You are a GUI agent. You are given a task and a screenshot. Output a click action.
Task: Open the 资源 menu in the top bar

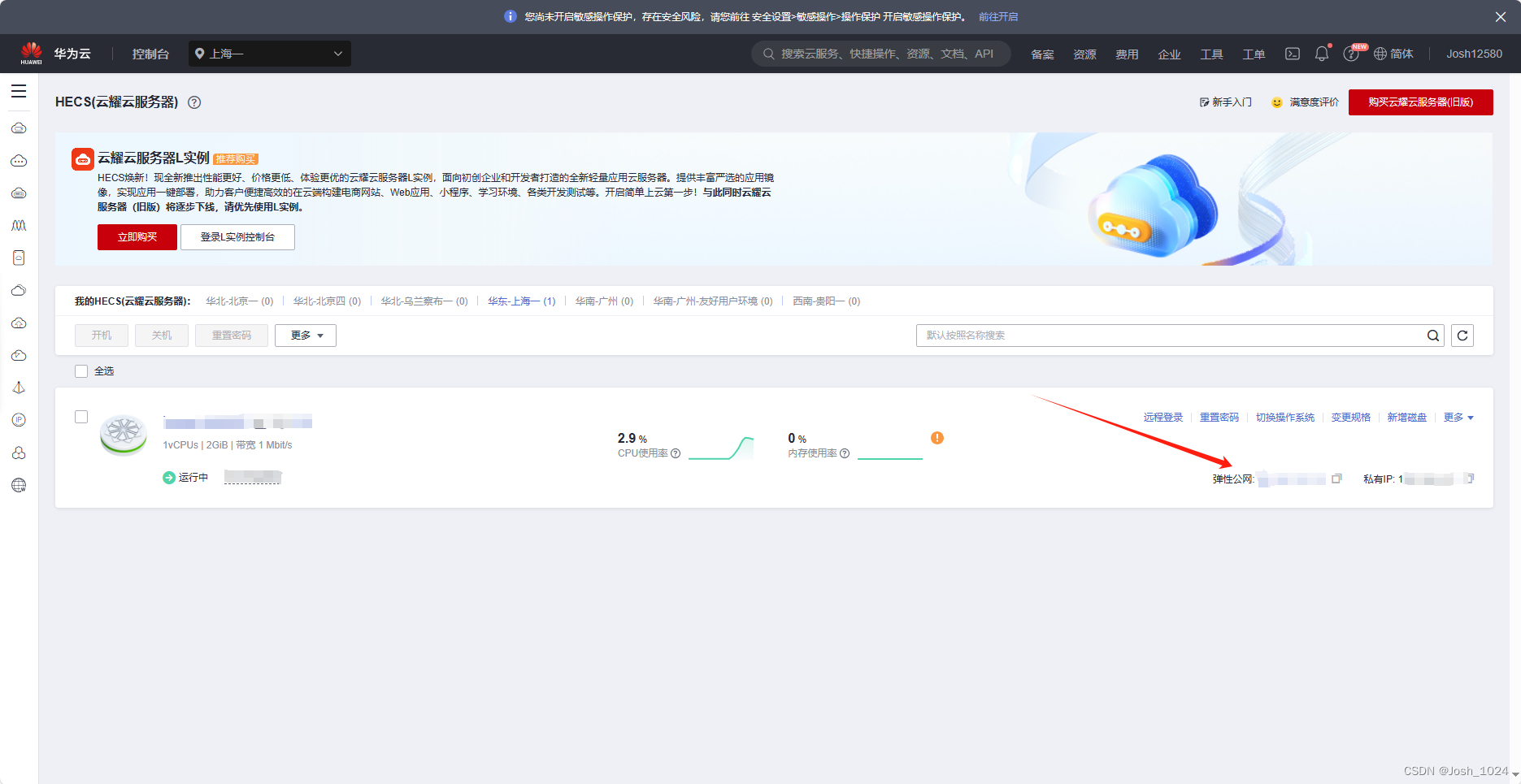(x=1084, y=54)
